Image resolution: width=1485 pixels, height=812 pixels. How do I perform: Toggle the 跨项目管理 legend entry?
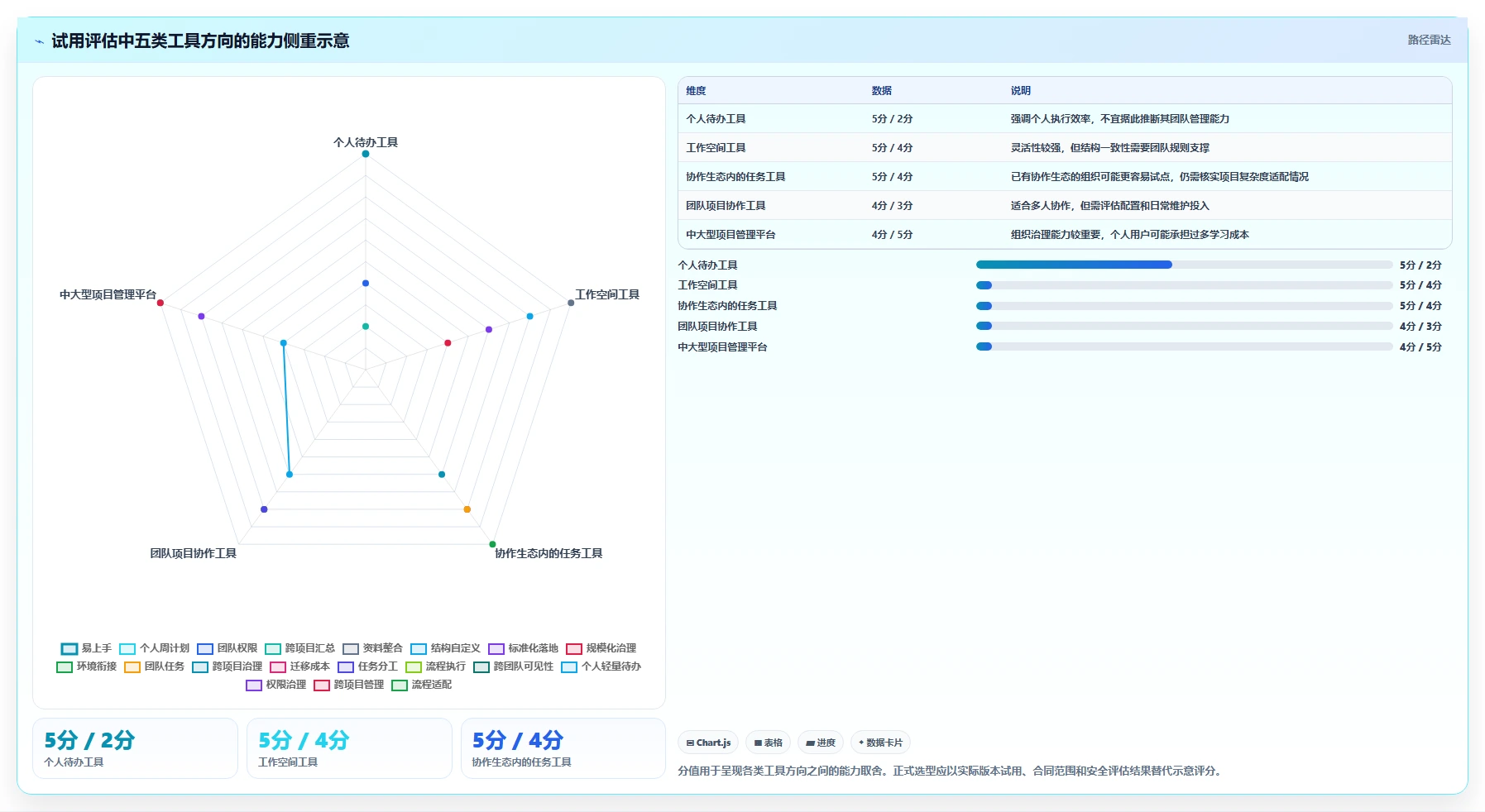(349, 685)
